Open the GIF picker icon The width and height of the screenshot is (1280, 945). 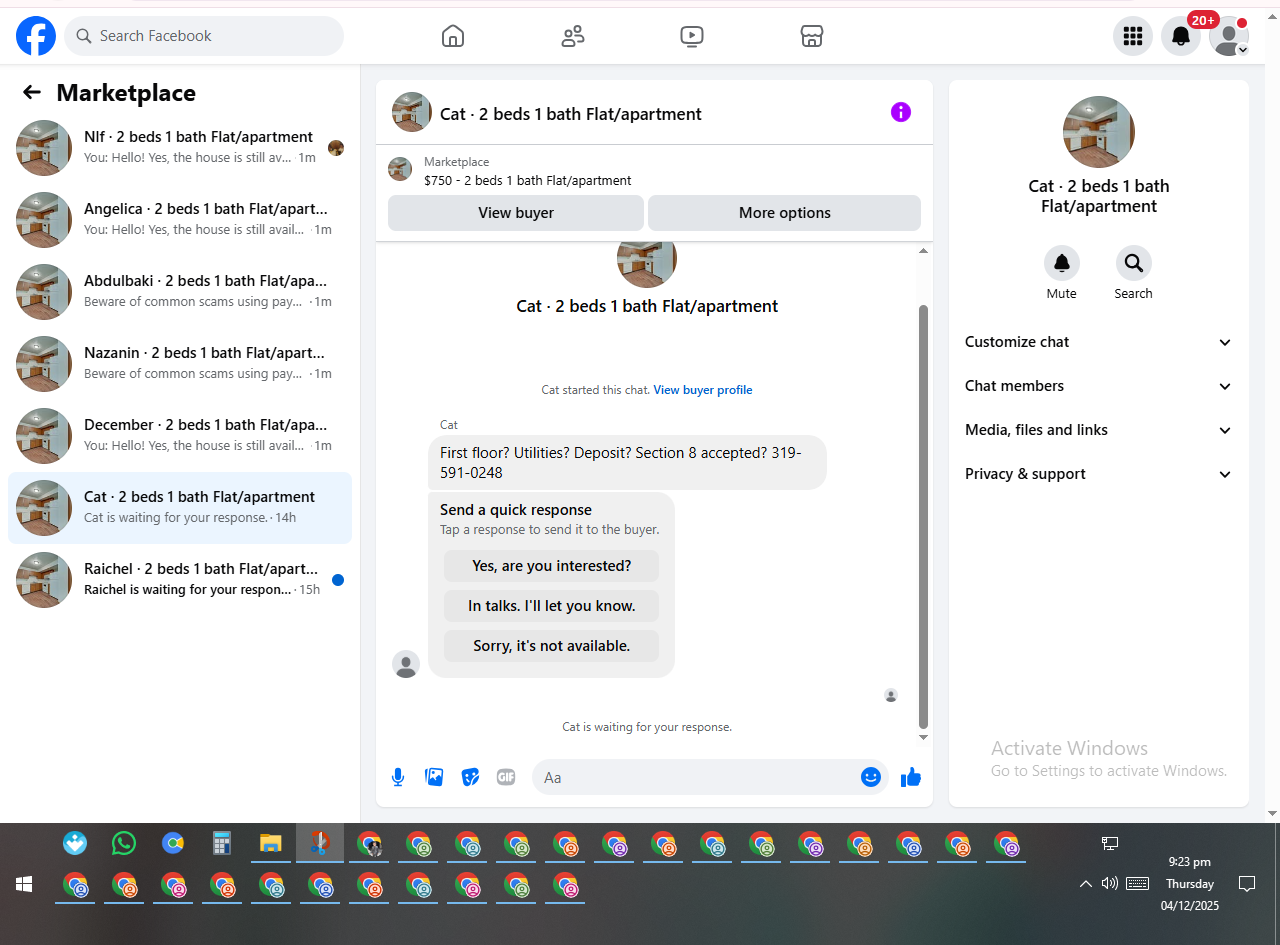506,777
